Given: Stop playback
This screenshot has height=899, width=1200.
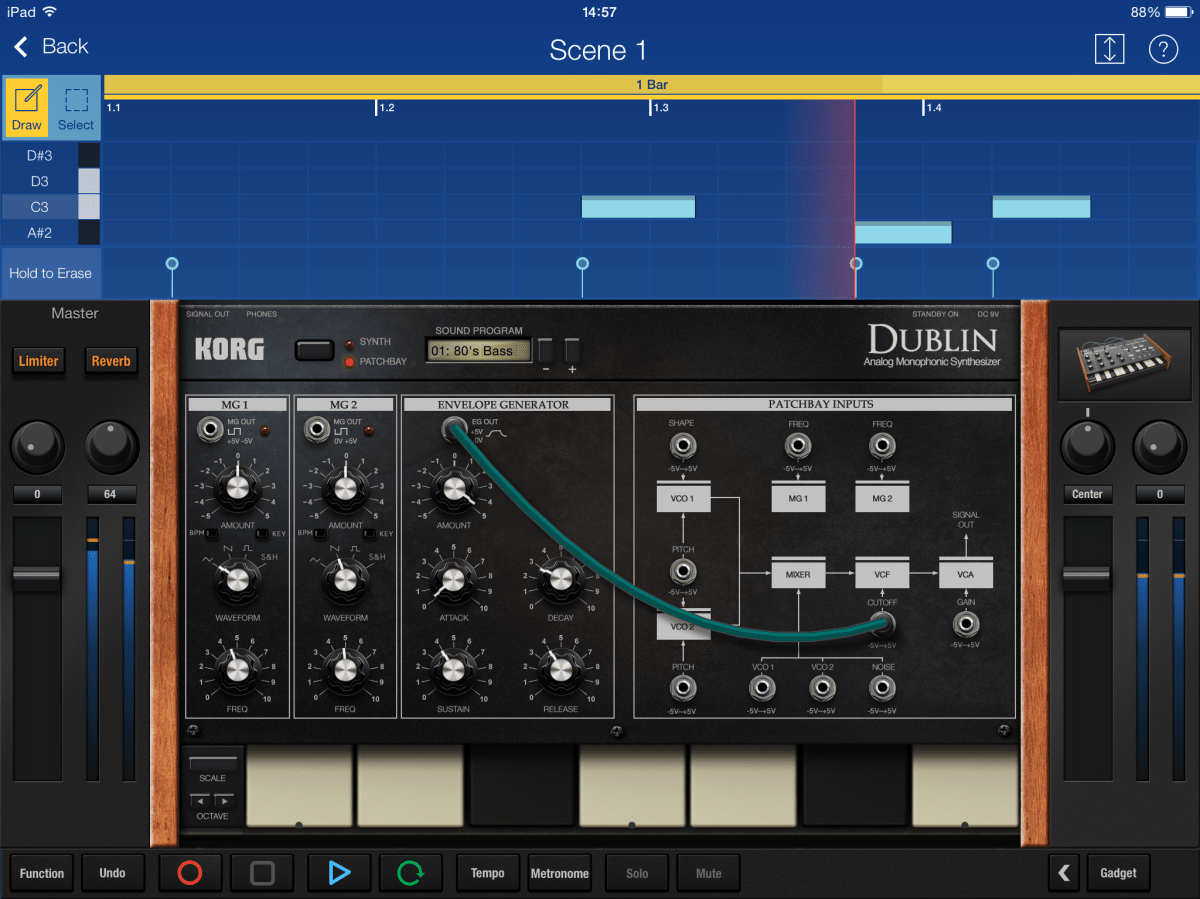Looking at the screenshot, I should click(262, 872).
